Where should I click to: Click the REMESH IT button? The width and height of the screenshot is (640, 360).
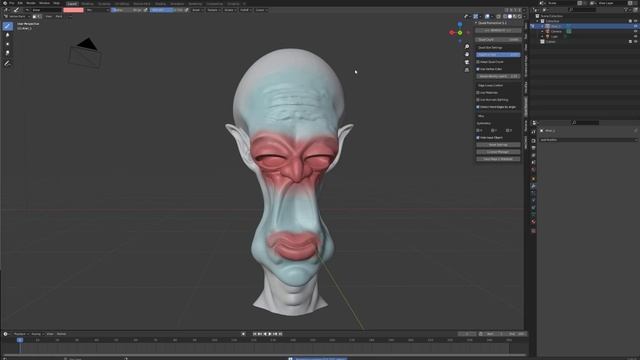[x=498, y=31]
